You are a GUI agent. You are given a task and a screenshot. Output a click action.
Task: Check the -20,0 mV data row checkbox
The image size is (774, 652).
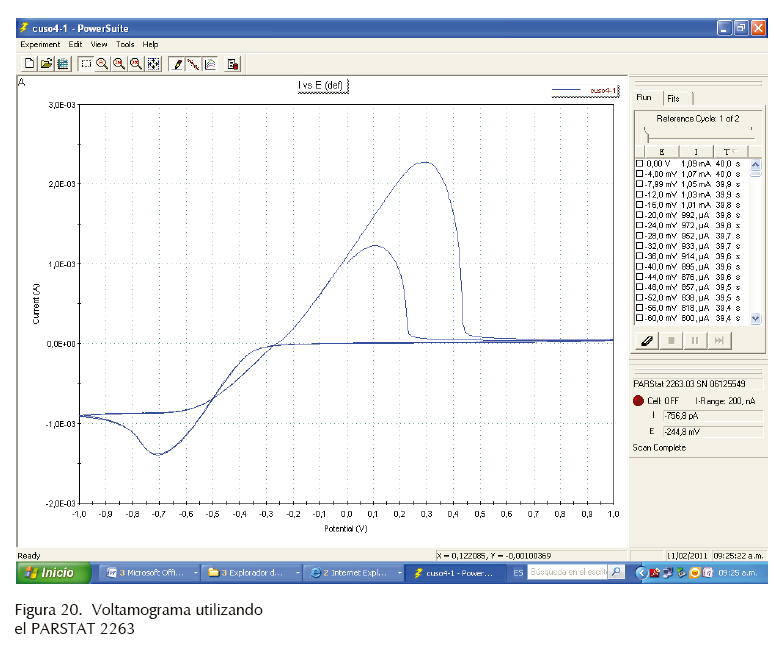(x=640, y=215)
